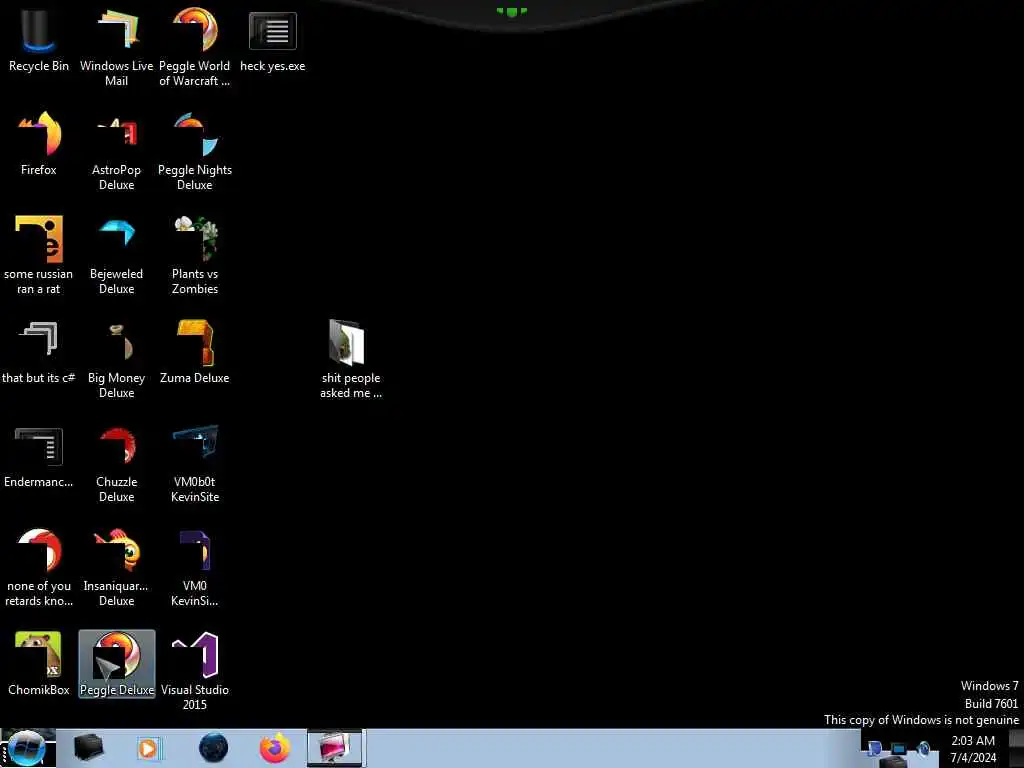Select 'that but its c#' icon

click(x=39, y=351)
